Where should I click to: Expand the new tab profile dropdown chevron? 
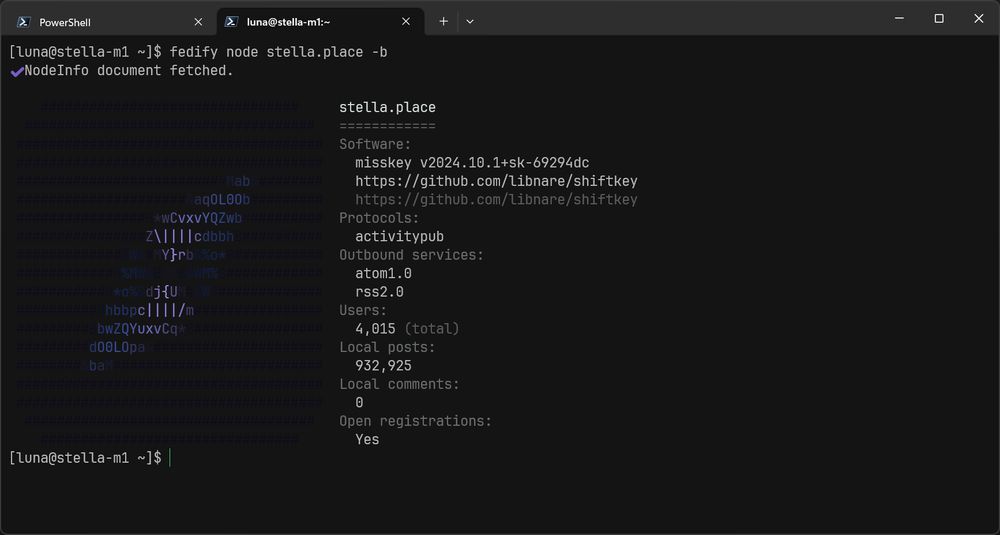[x=470, y=21]
